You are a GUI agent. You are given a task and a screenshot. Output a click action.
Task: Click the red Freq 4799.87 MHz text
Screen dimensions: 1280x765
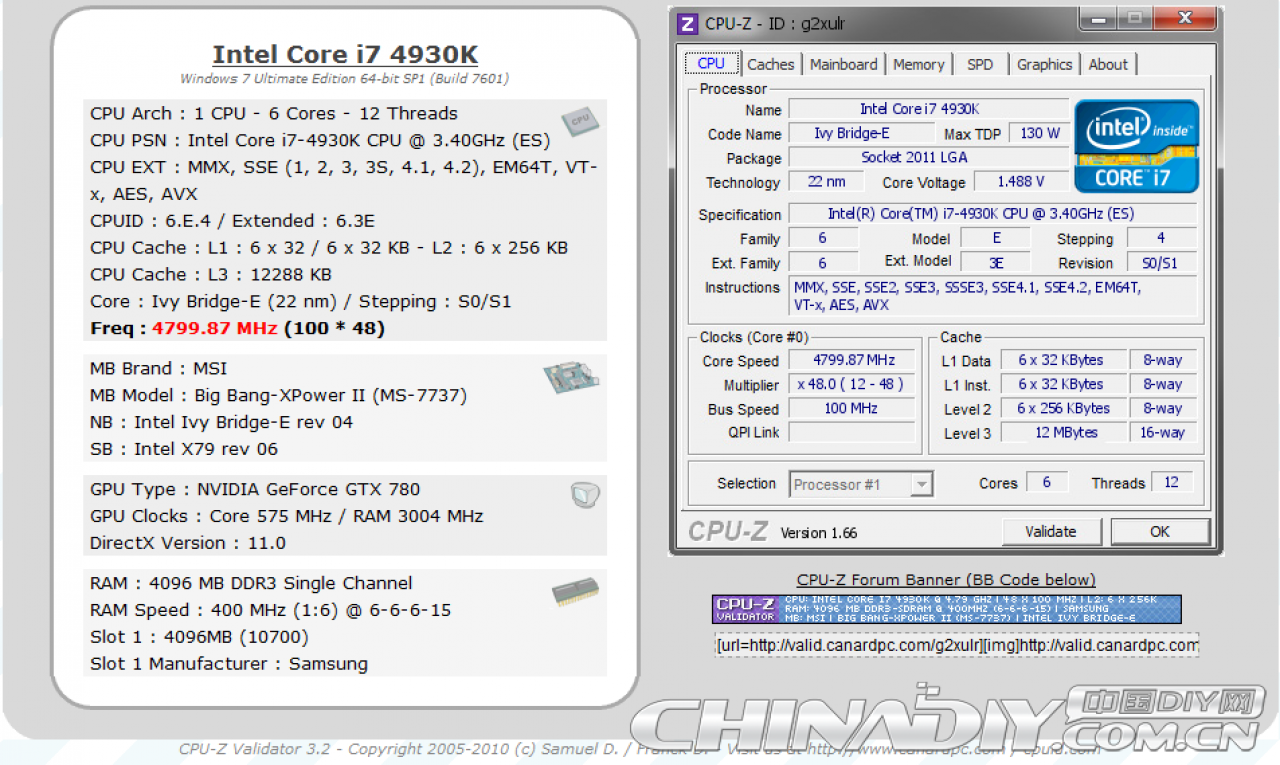tap(215, 328)
